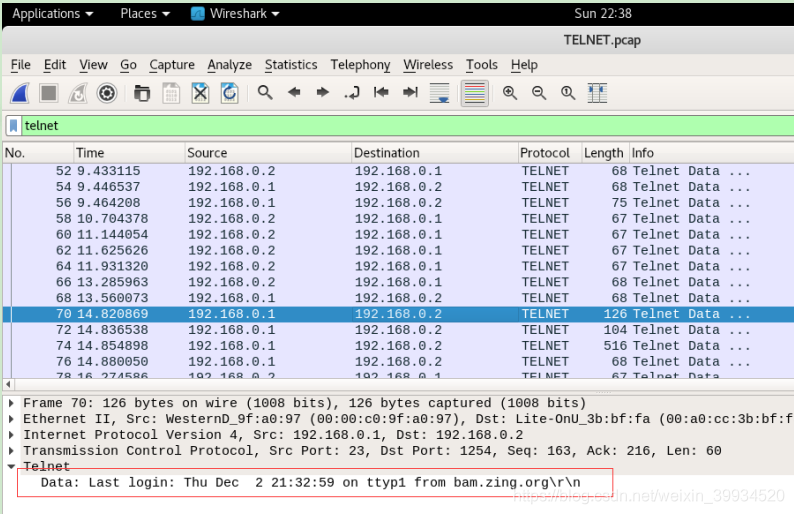Click the telnet display filter field
Image resolution: width=794 pixels, height=514 pixels.
click(408, 126)
